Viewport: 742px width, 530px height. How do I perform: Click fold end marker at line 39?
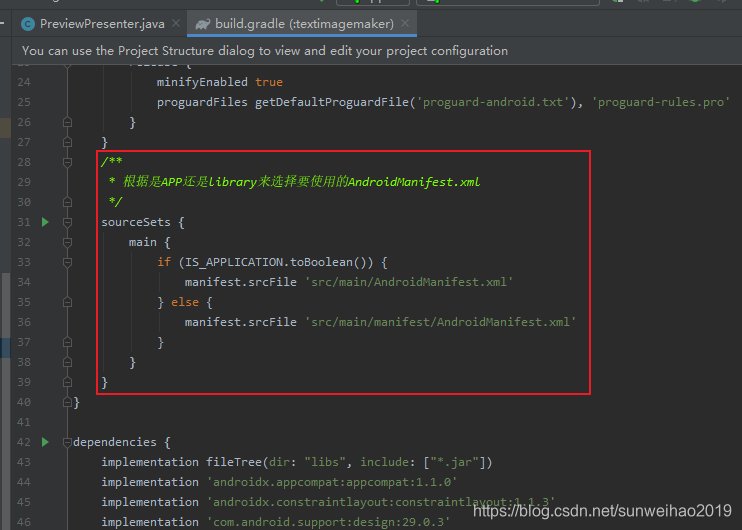67,382
